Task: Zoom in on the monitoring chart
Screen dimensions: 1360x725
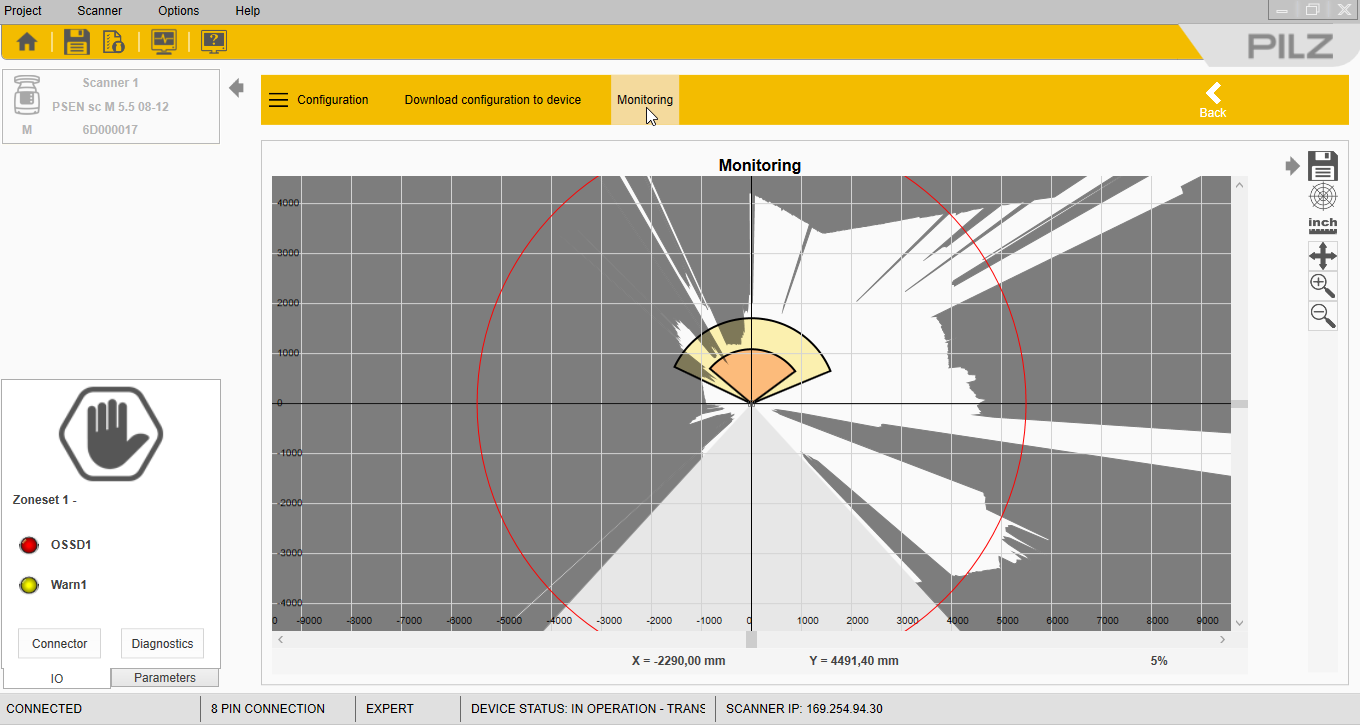Action: pyautogui.click(x=1323, y=285)
